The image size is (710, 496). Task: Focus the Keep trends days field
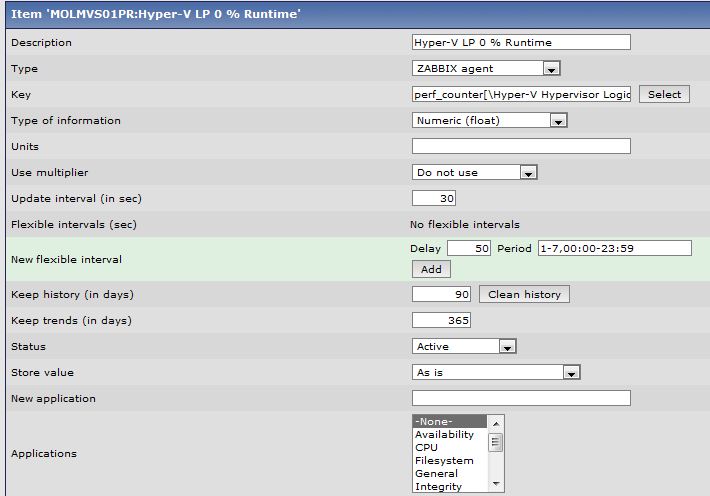[x=441, y=321]
